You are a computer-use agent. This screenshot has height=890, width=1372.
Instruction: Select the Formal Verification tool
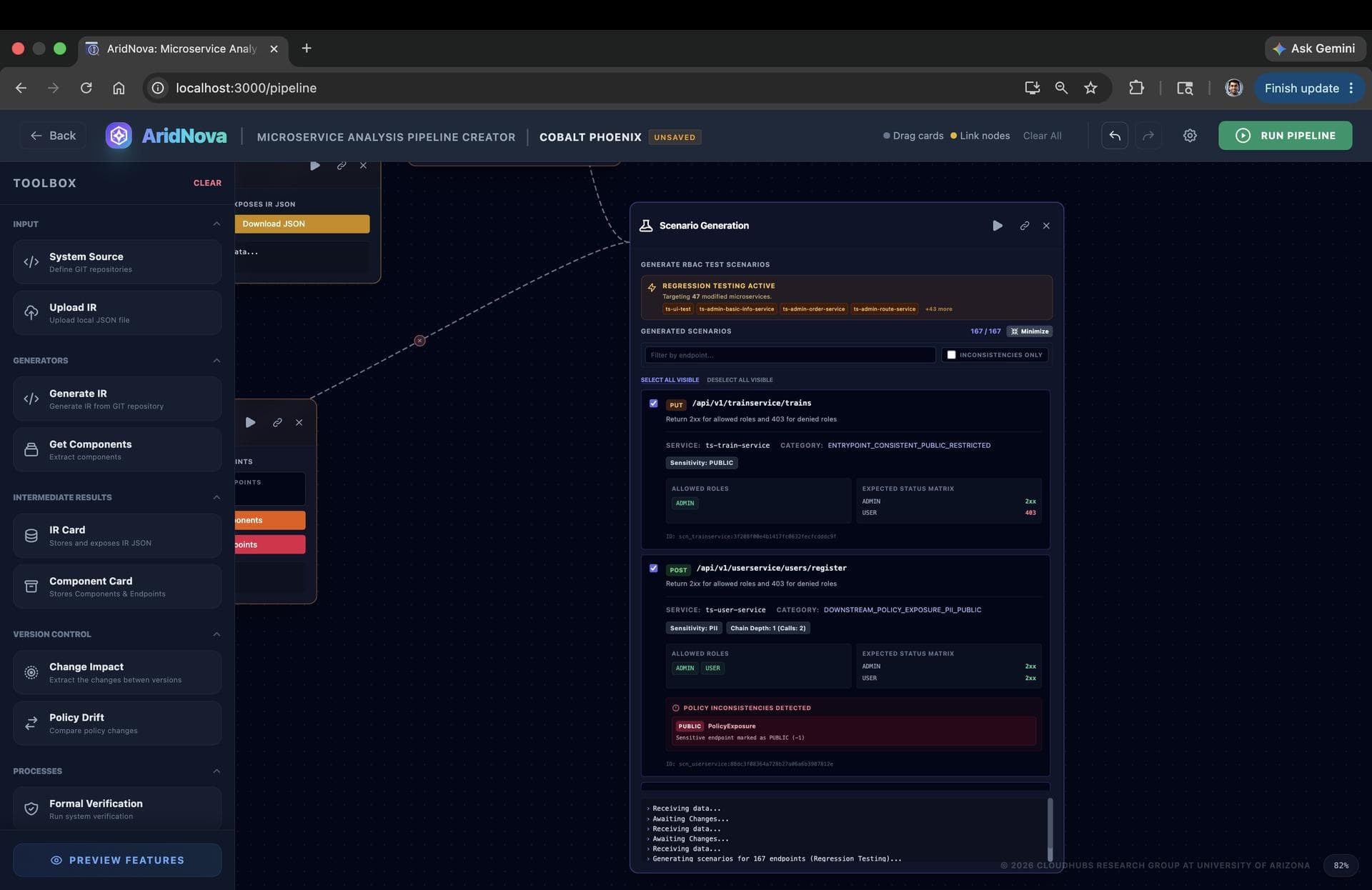point(117,809)
